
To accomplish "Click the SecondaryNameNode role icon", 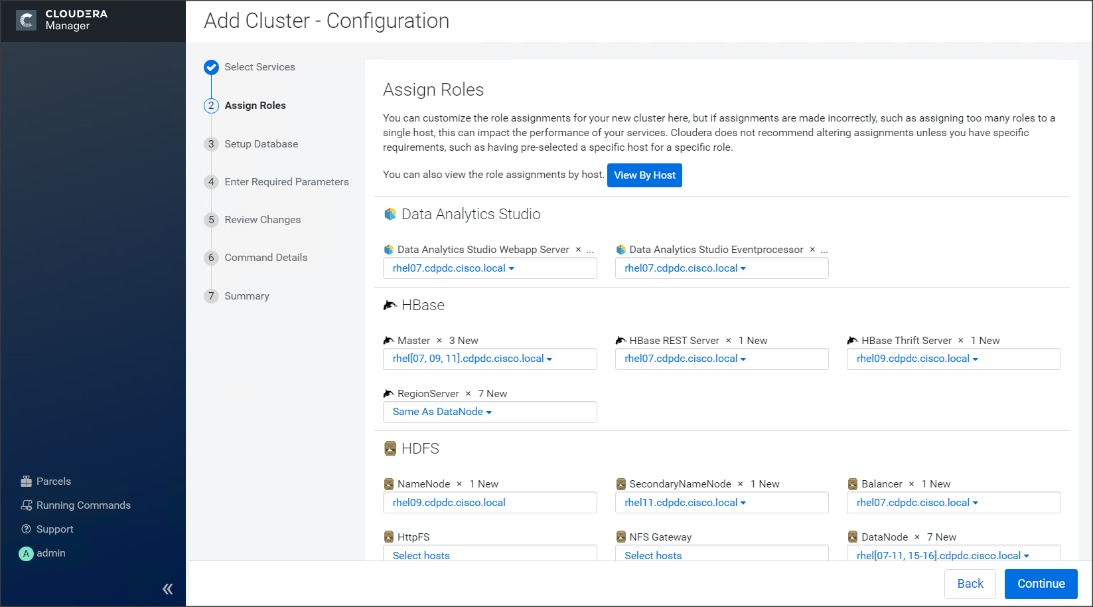I will [x=621, y=484].
